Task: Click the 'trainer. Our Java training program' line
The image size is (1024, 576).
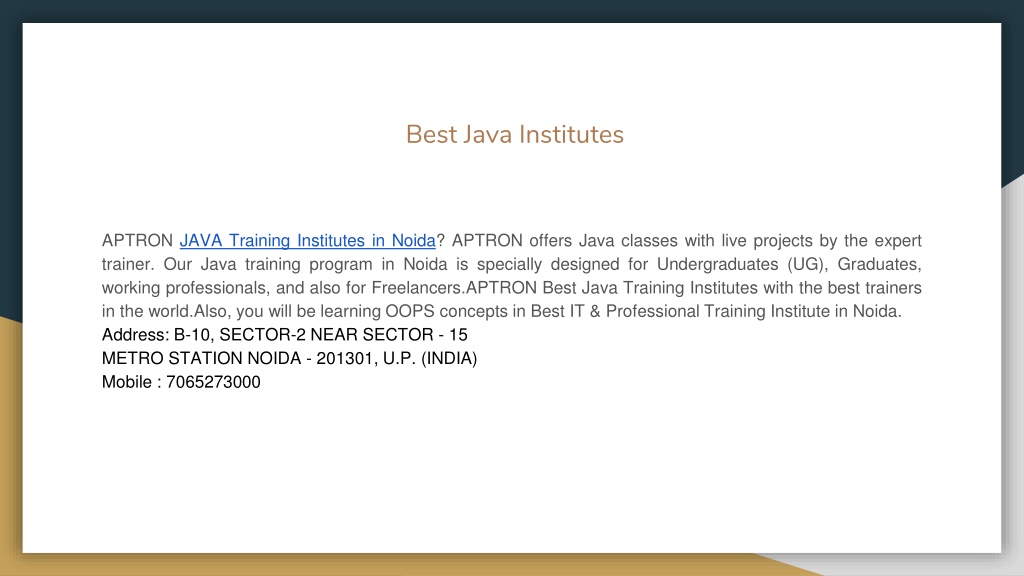Action: [x=511, y=264]
